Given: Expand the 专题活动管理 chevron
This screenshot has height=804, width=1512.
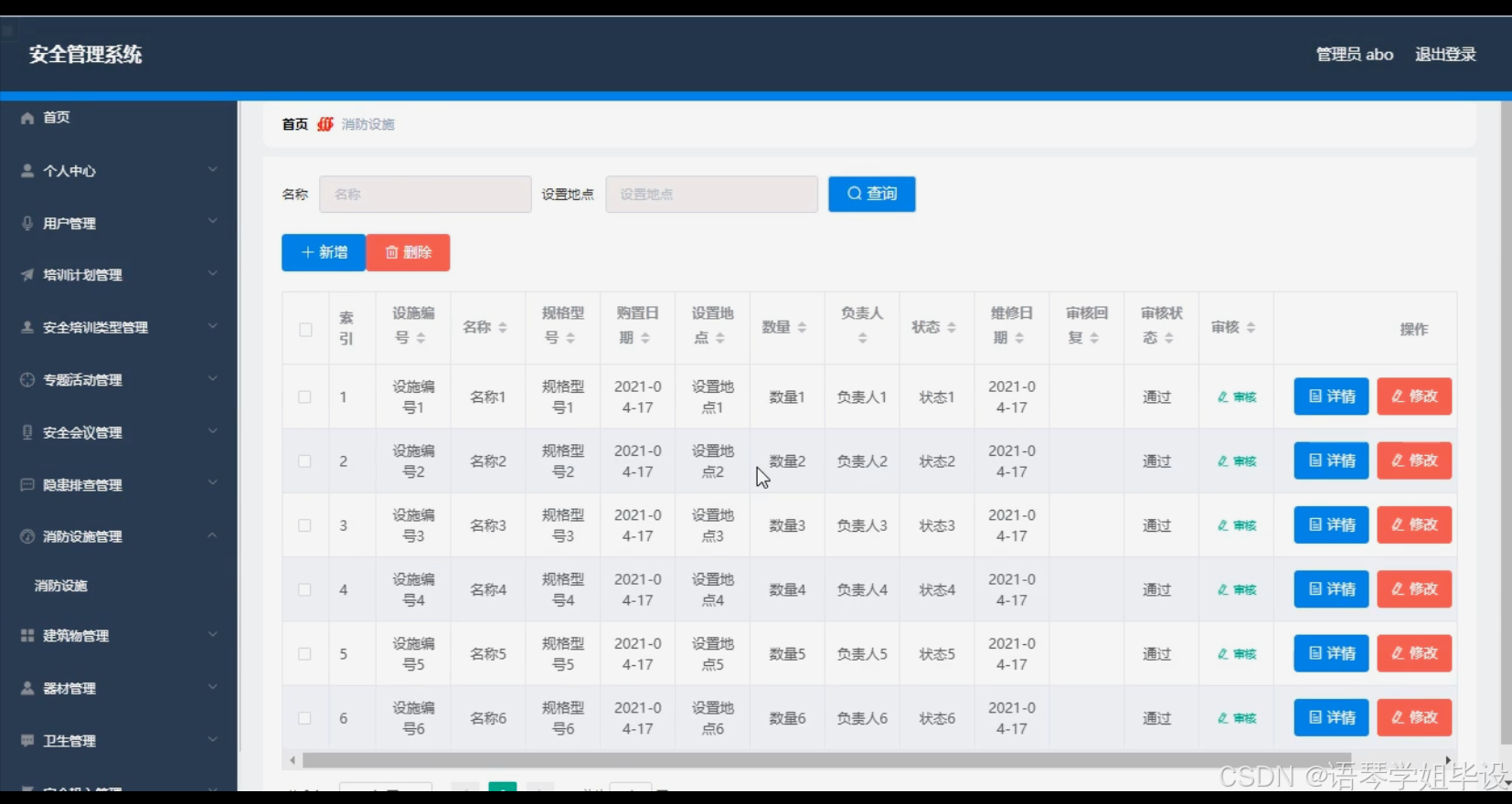Looking at the screenshot, I should [212, 378].
